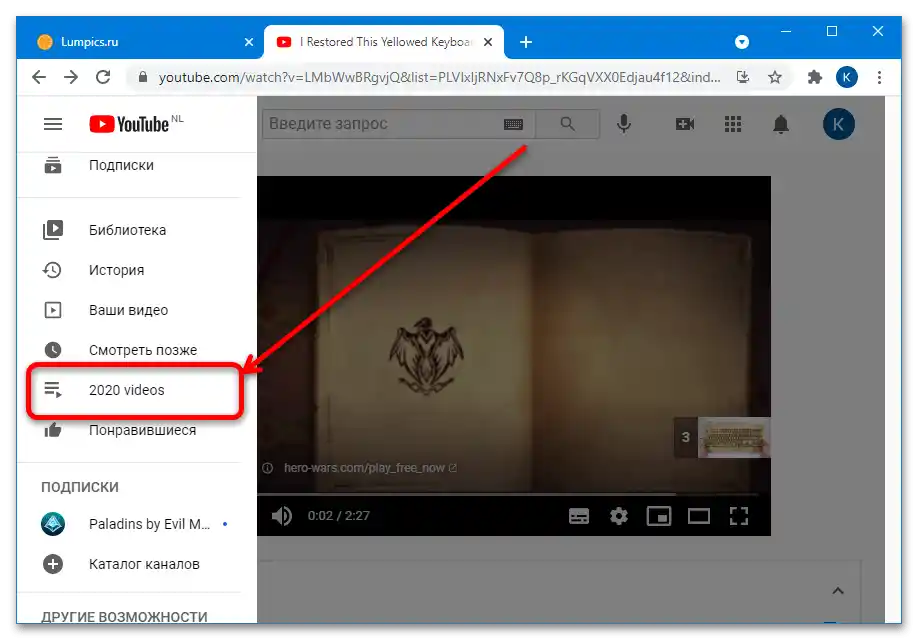Open player settings gear
Viewport: 918px width, 640px height.
(x=619, y=516)
